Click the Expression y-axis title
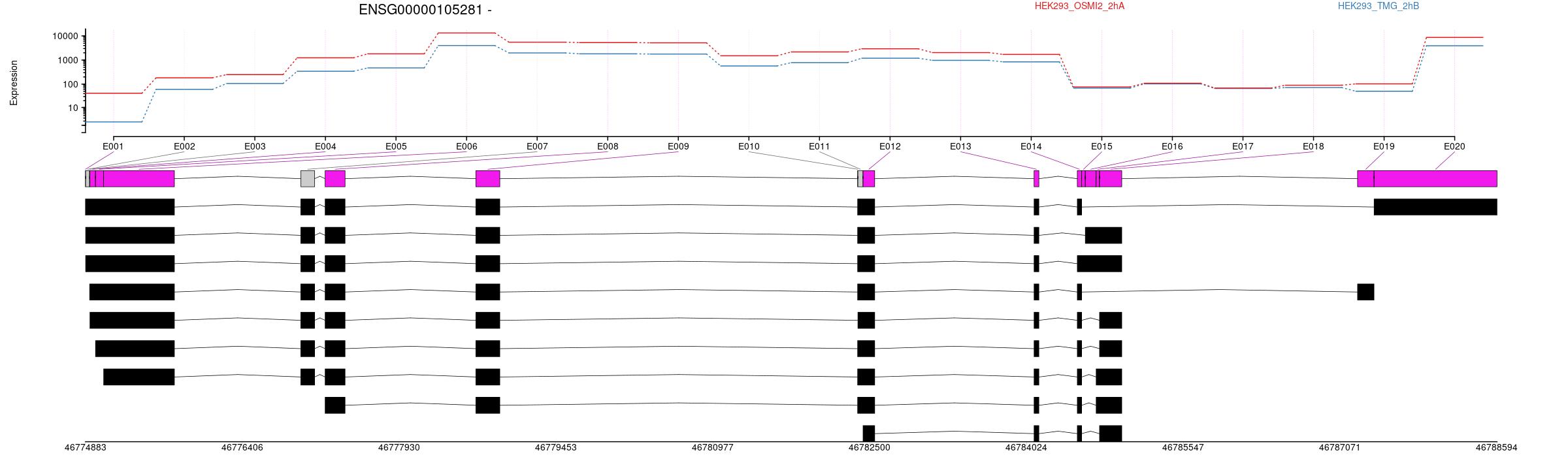 coord(14,83)
